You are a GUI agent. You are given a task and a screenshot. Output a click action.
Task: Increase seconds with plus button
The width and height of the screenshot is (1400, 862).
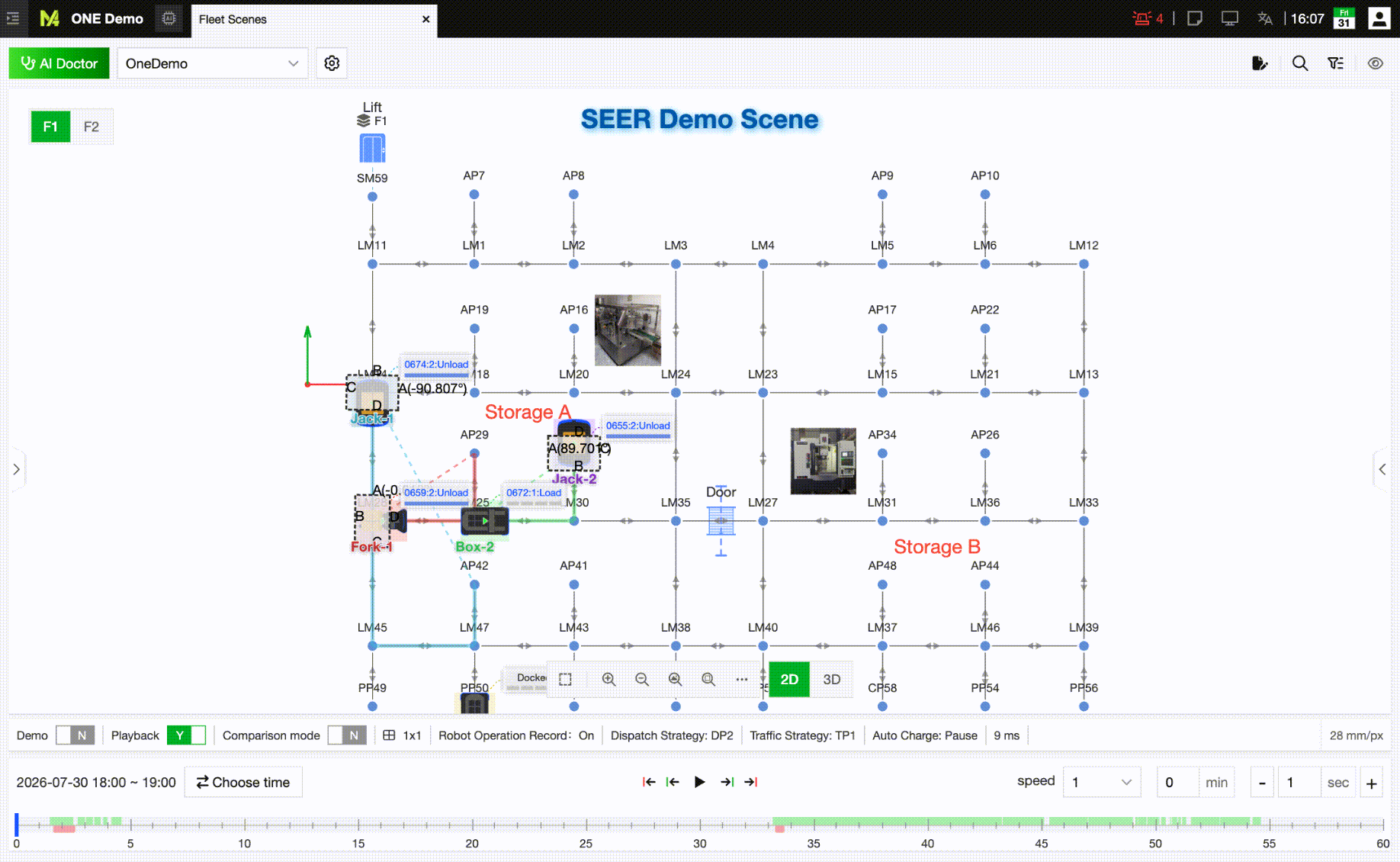1371,783
